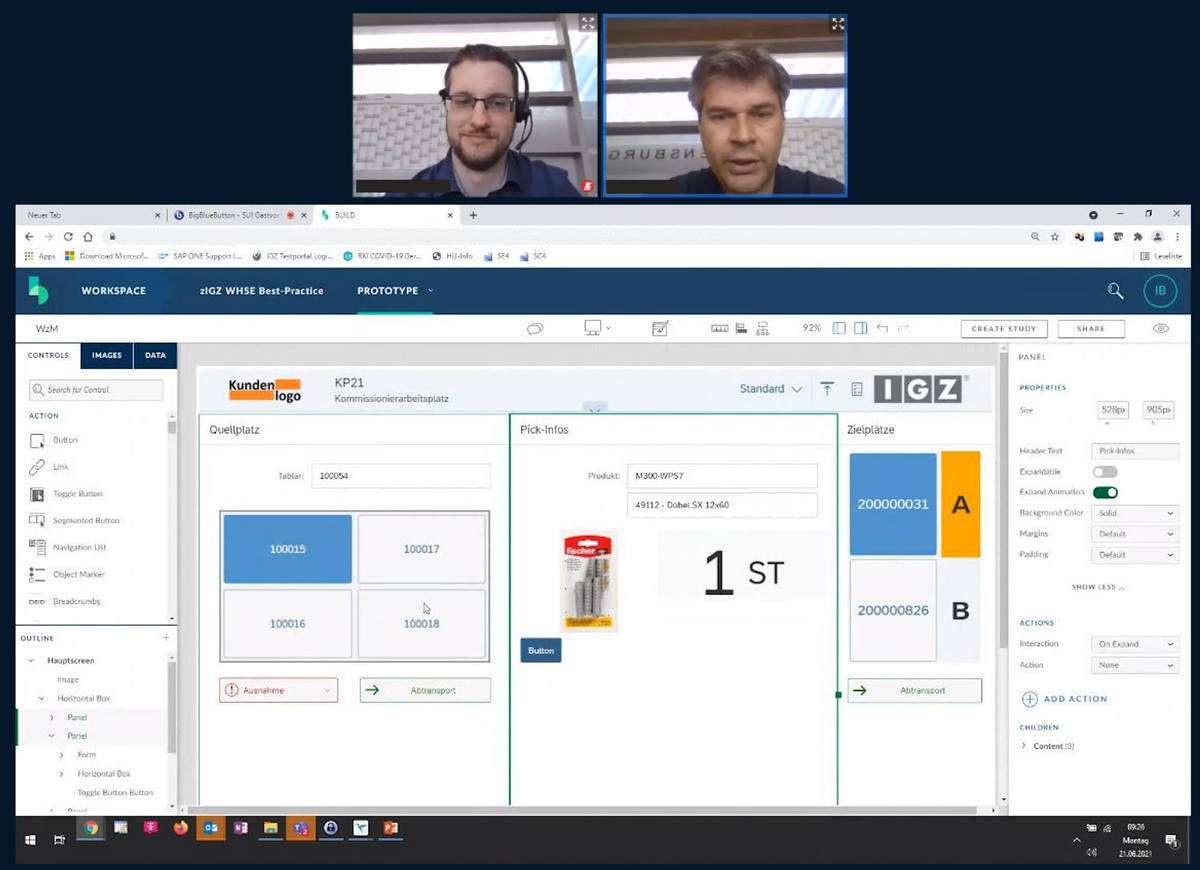Expand the Form outline node

62,755
